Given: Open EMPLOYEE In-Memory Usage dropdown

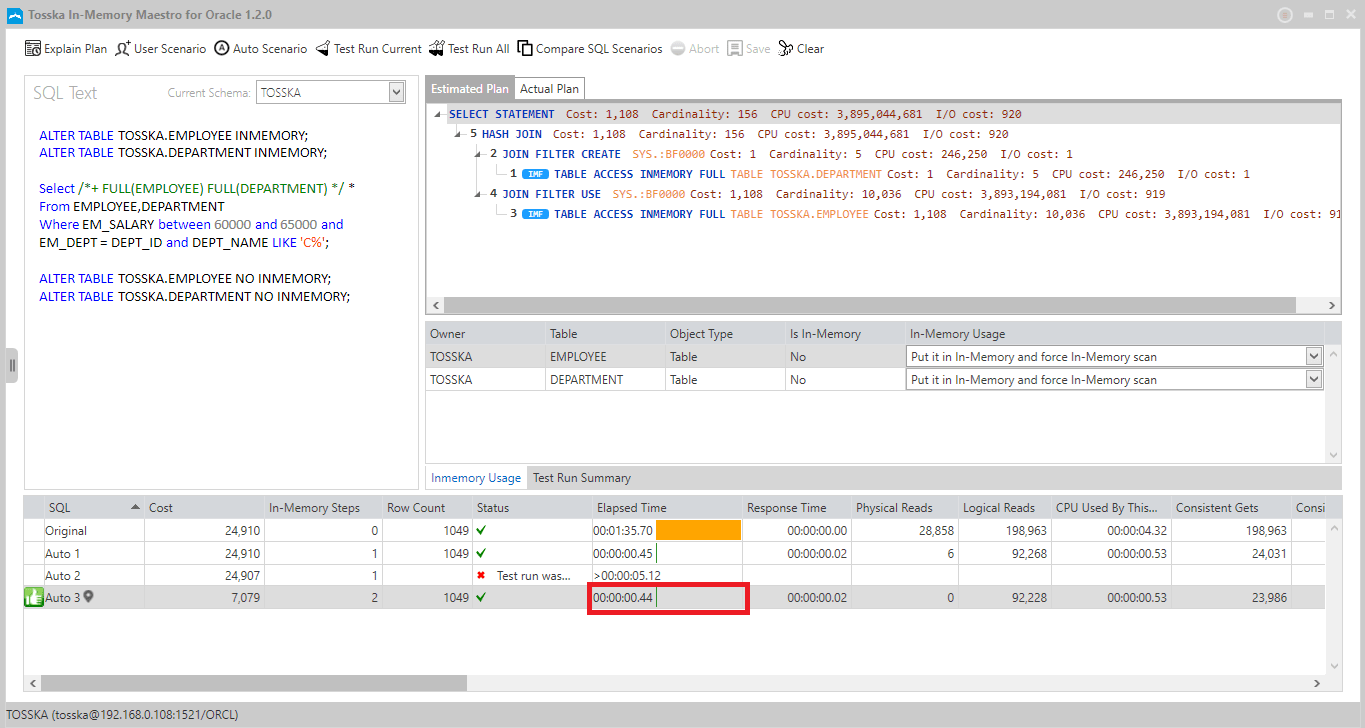Looking at the screenshot, I should 1314,356.
